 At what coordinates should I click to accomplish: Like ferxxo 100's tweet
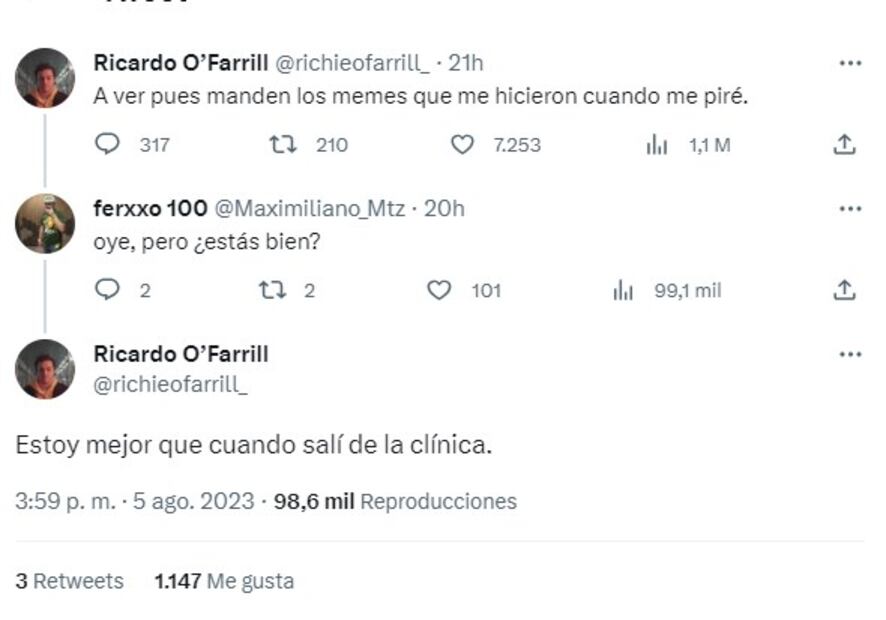(439, 290)
